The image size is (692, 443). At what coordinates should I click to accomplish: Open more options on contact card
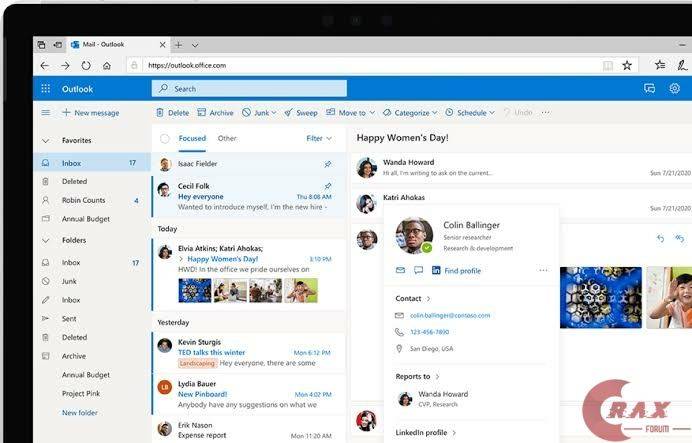(543, 270)
